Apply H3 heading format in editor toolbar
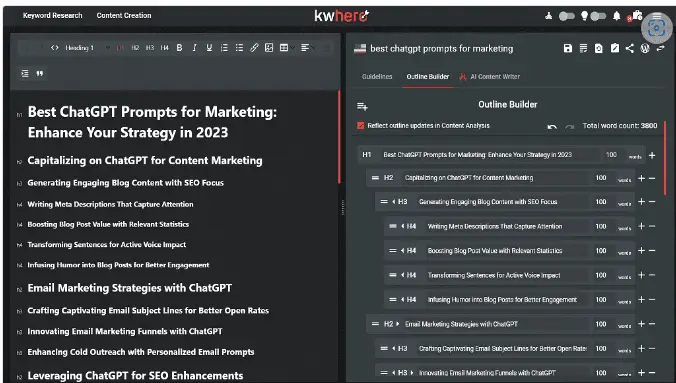The width and height of the screenshot is (676, 383). [150, 48]
